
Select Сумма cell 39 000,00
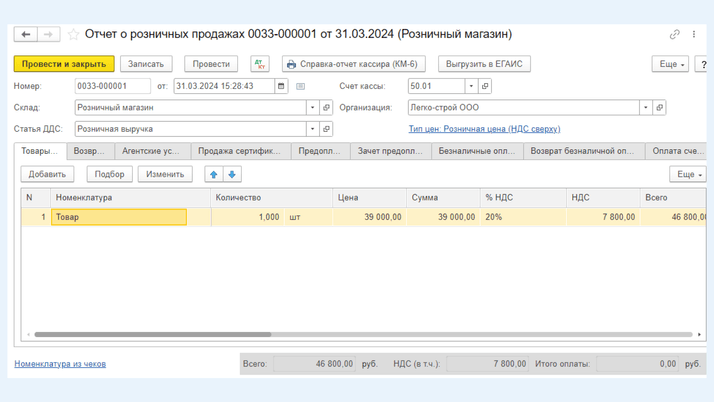(443, 217)
